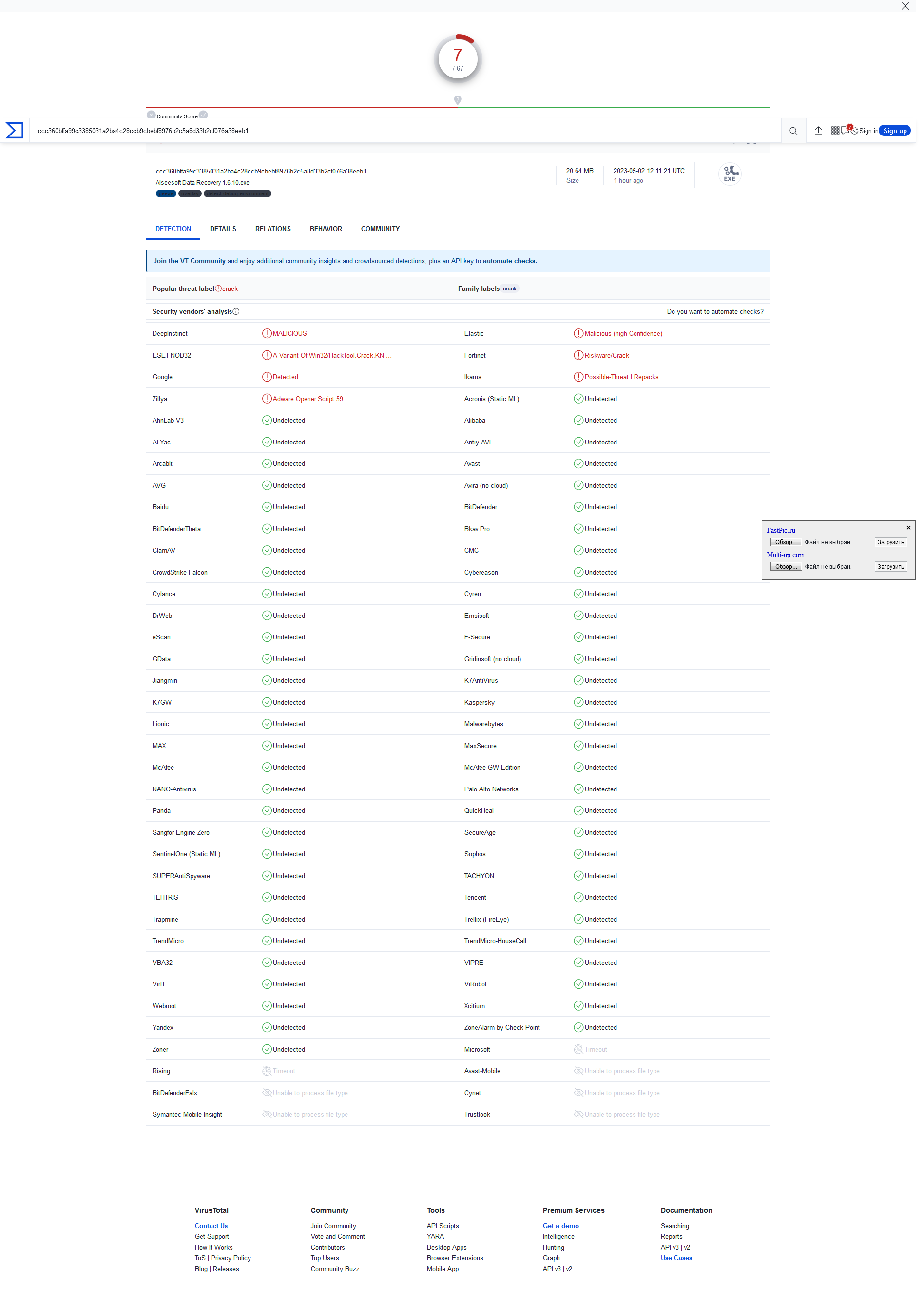The width and height of the screenshot is (924, 1290).
Task: Click the EXE file type icon
Action: (730, 173)
